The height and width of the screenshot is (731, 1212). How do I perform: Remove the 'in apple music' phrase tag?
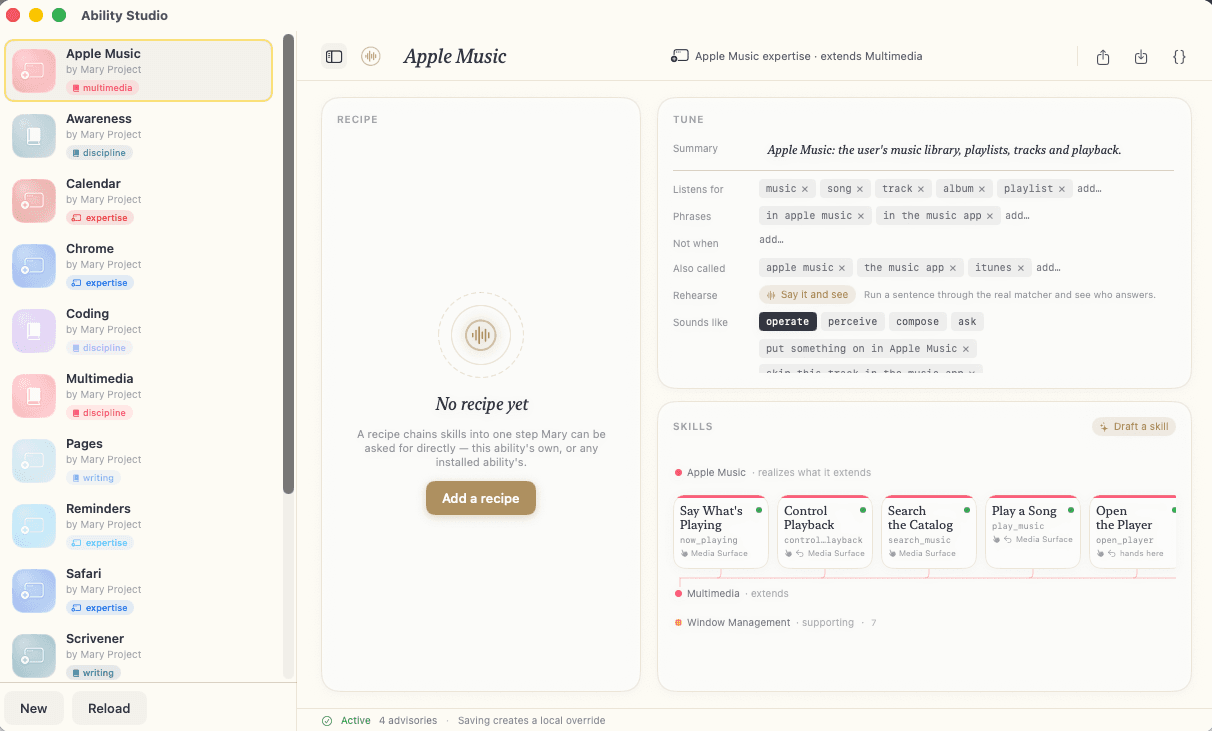click(861, 216)
